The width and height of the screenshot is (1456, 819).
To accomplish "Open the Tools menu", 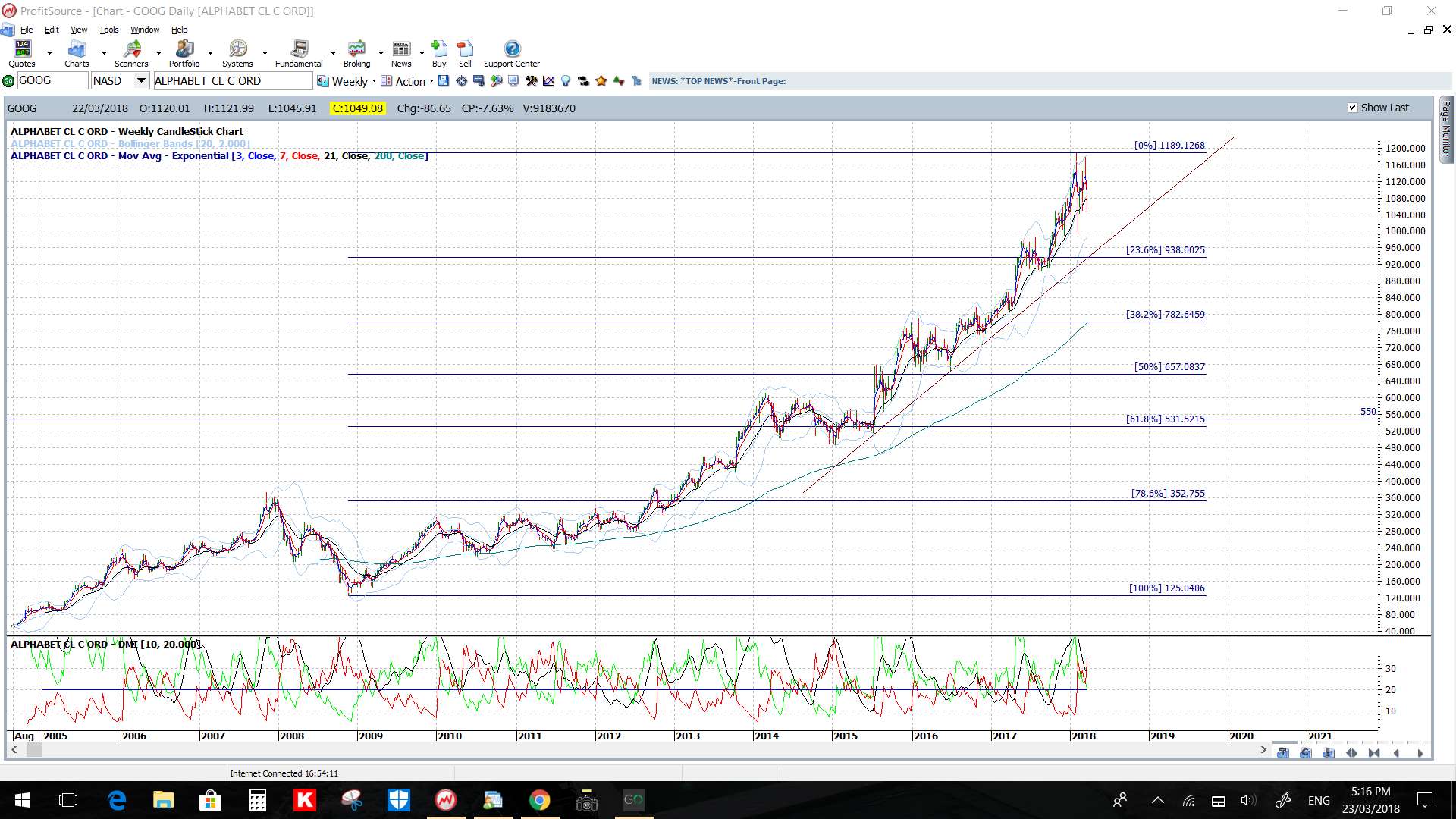I will pos(109,30).
